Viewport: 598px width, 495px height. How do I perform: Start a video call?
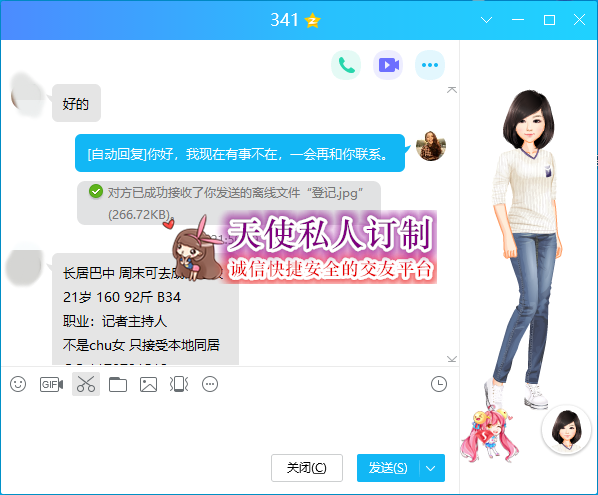(x=388, y=65)
